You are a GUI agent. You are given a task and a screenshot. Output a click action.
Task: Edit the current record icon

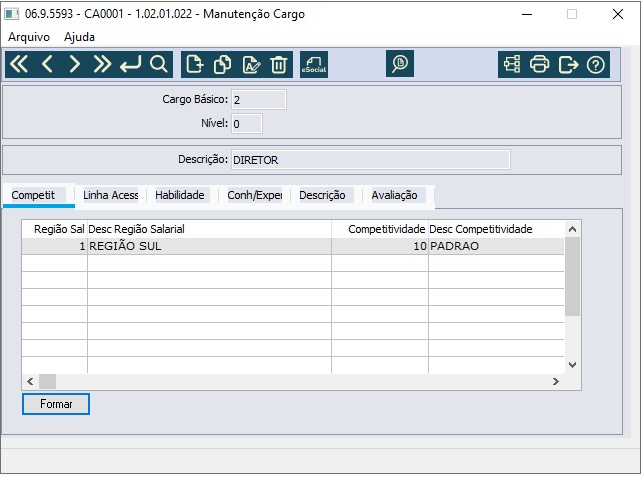[251, 64]
